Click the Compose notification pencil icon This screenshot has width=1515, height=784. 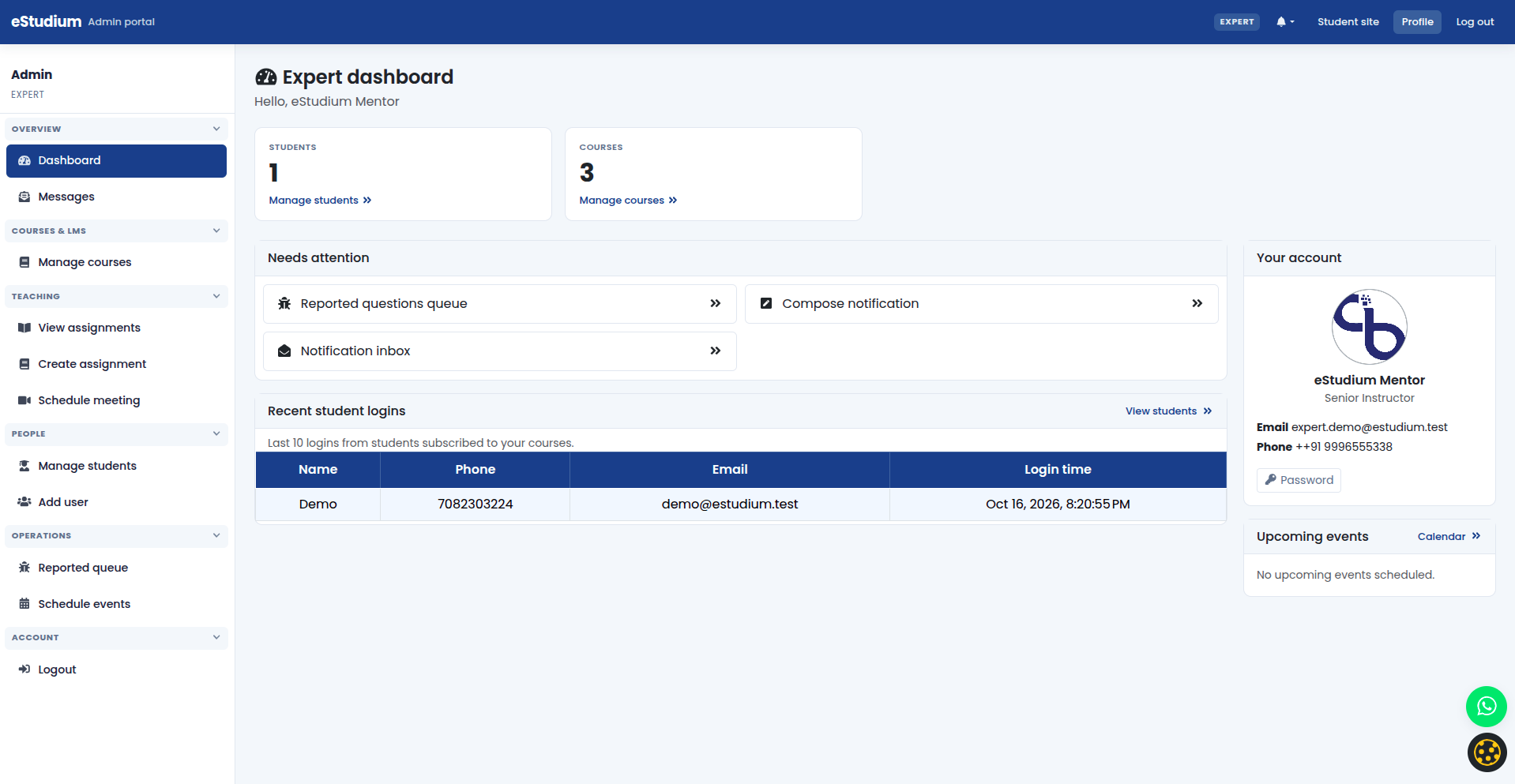765,303
